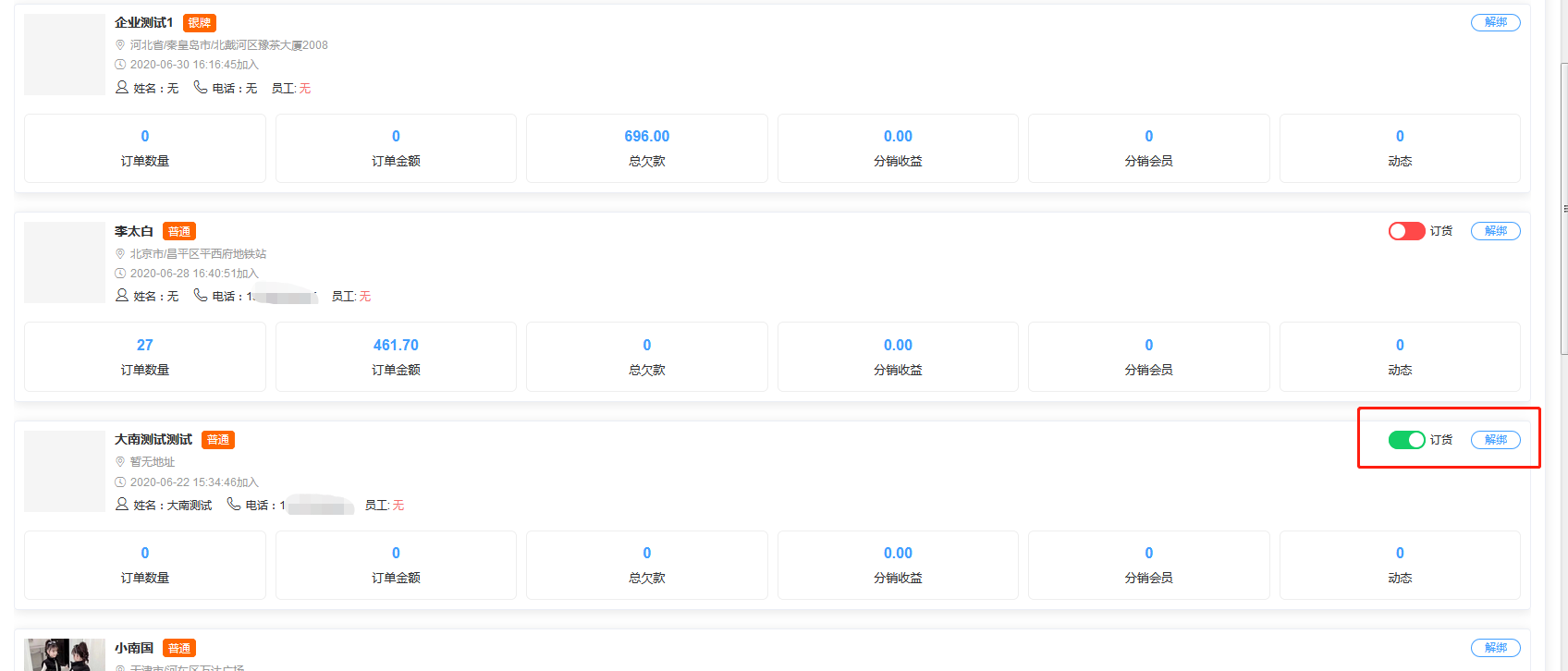Open 大南测试测试 customer name
This screenshot has width=1568, height=671.
pos(153,439)
